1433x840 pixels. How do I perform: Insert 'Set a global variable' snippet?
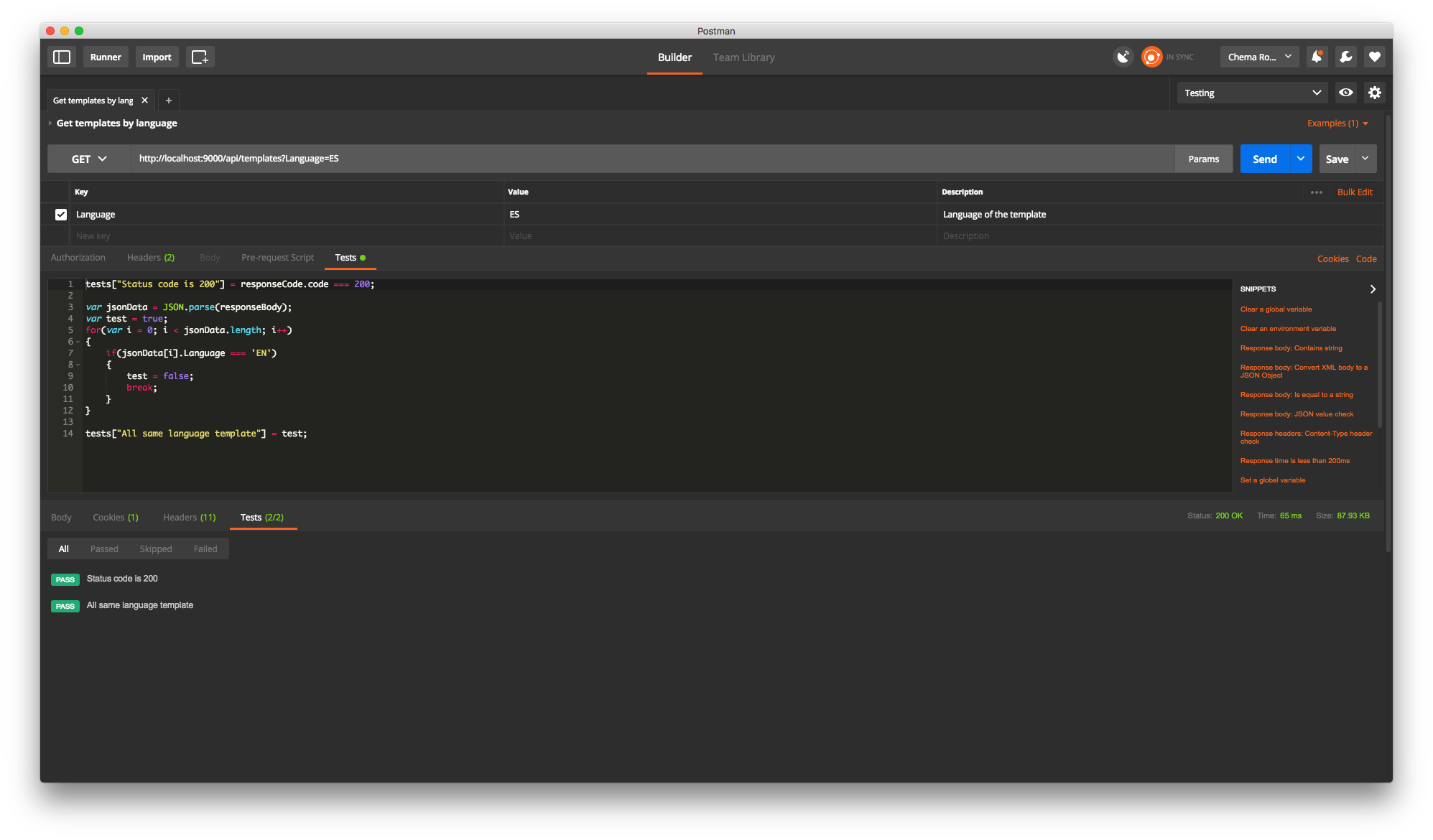(1272, 480)
